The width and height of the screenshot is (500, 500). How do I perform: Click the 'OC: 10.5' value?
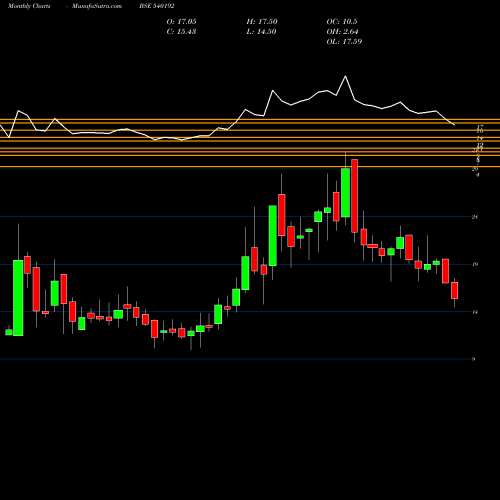pos(342,22)
